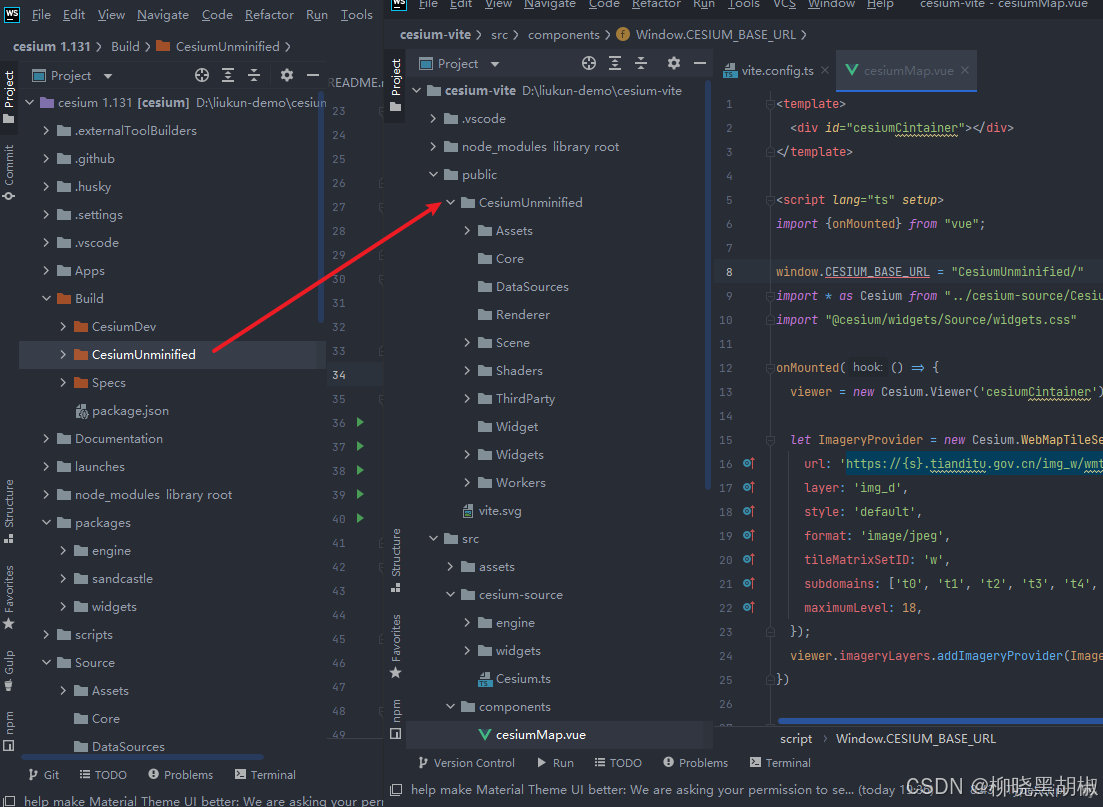Click WebStorm logo in left window title bar

[x=11, y=14]
